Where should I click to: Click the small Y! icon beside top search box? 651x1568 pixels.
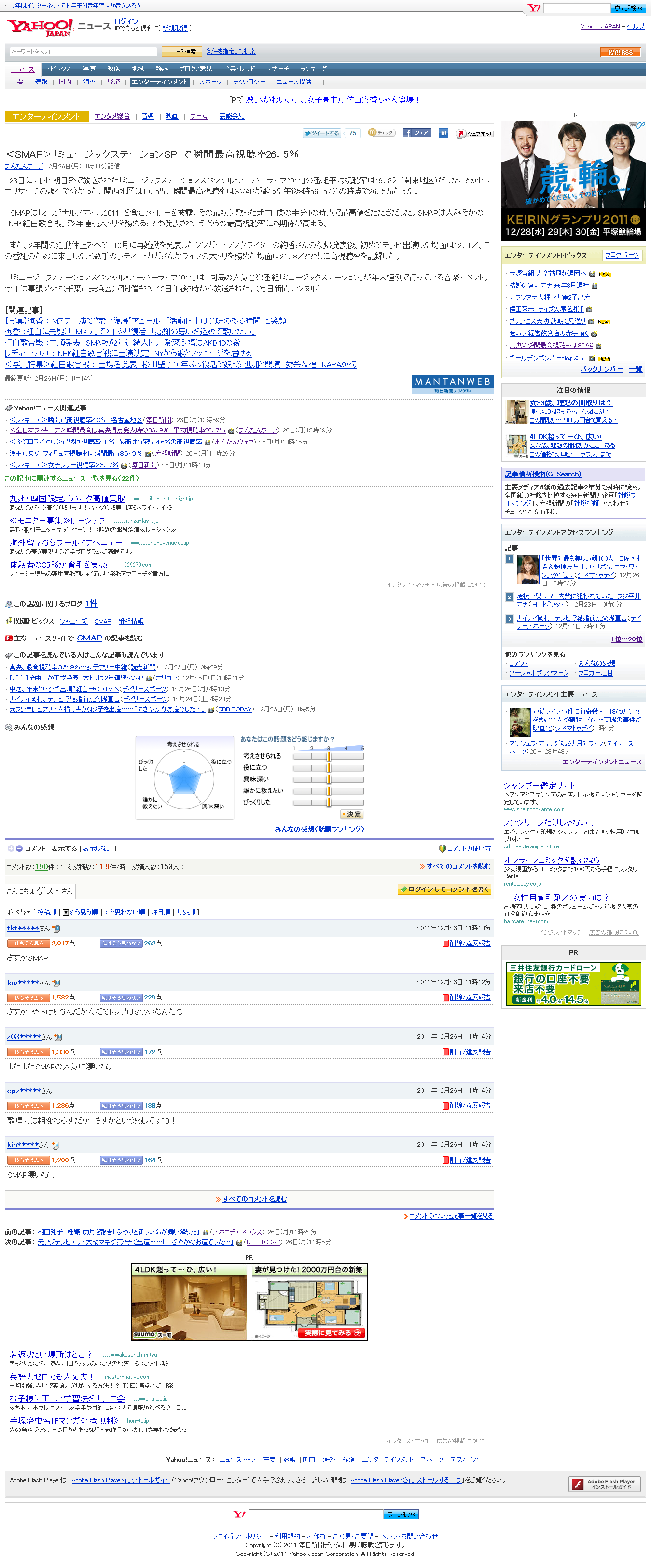[534, 8]
